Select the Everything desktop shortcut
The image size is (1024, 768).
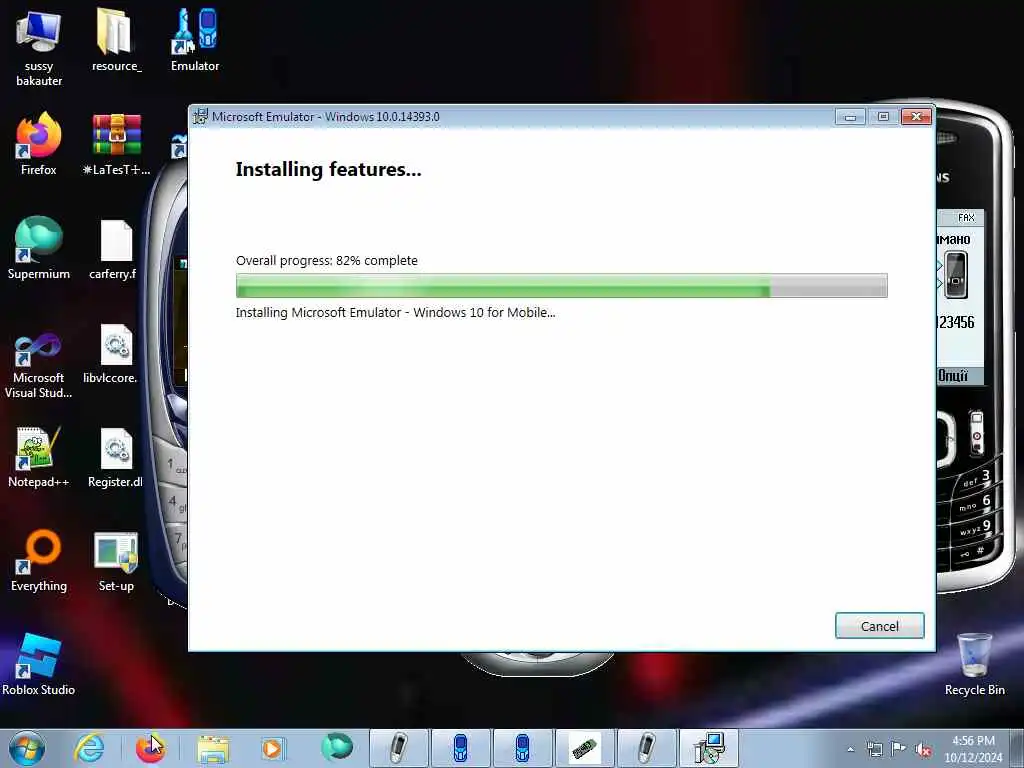[39, 560]
